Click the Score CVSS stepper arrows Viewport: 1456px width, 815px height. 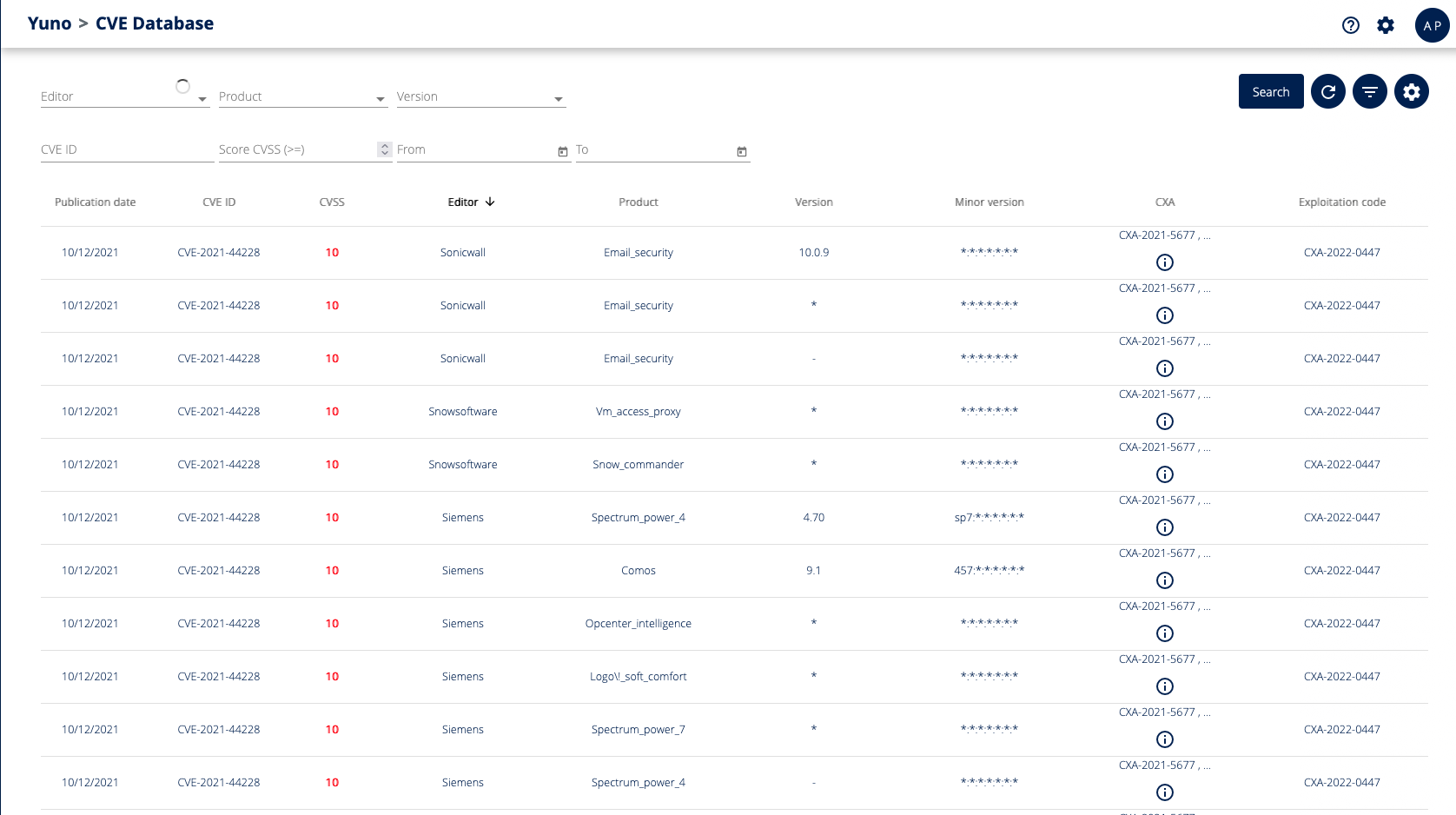[385, 149]
